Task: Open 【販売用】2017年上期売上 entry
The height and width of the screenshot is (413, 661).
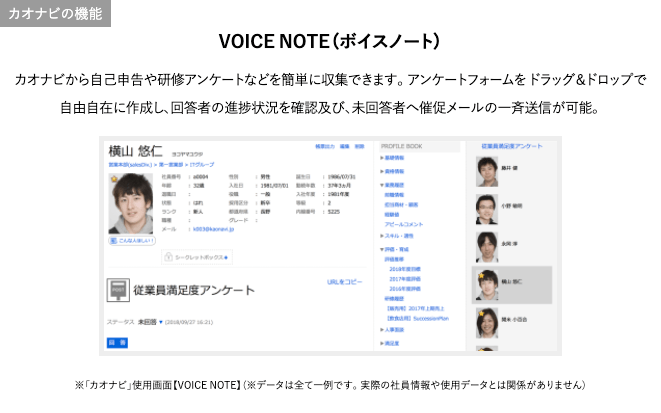Action: [x=415, y=309]
